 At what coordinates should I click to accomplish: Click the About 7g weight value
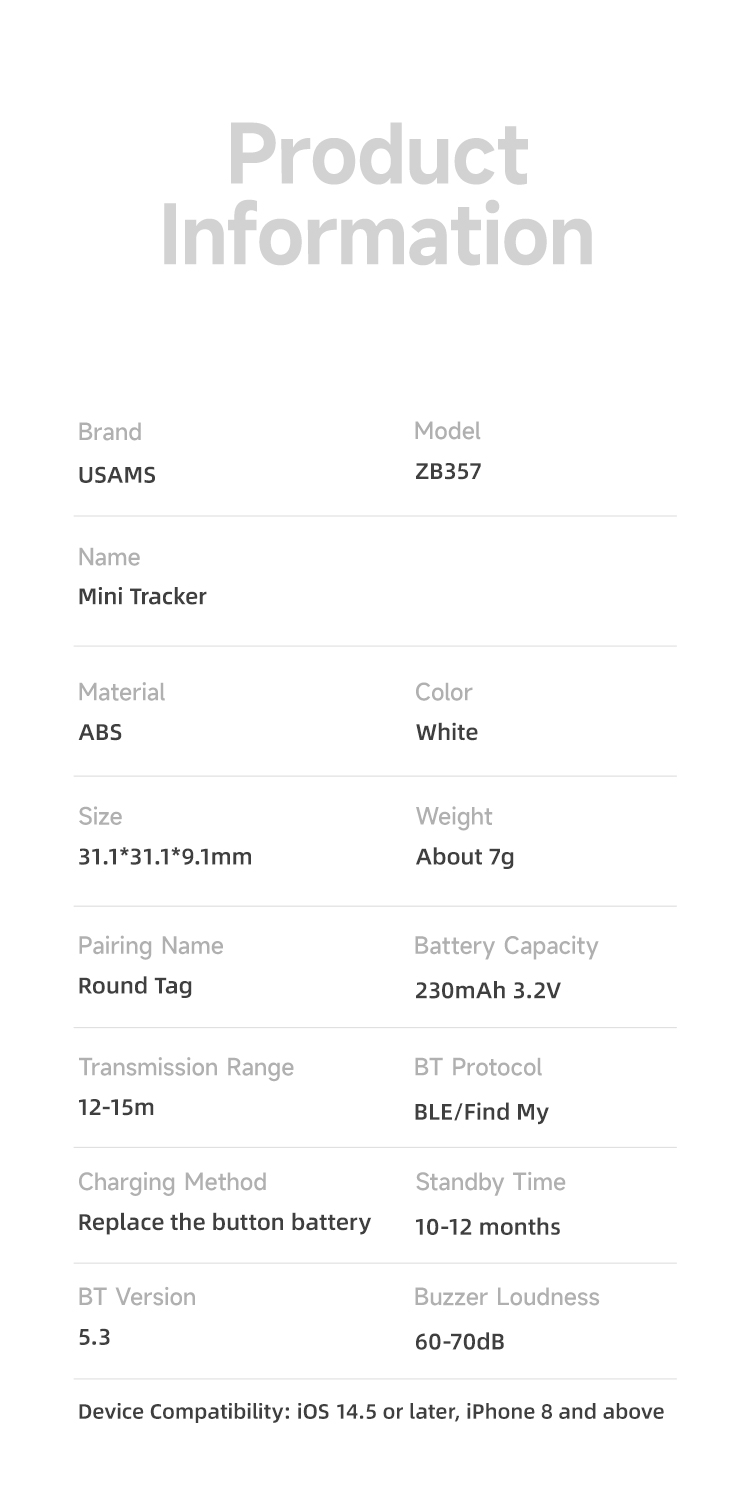[465, 857]
